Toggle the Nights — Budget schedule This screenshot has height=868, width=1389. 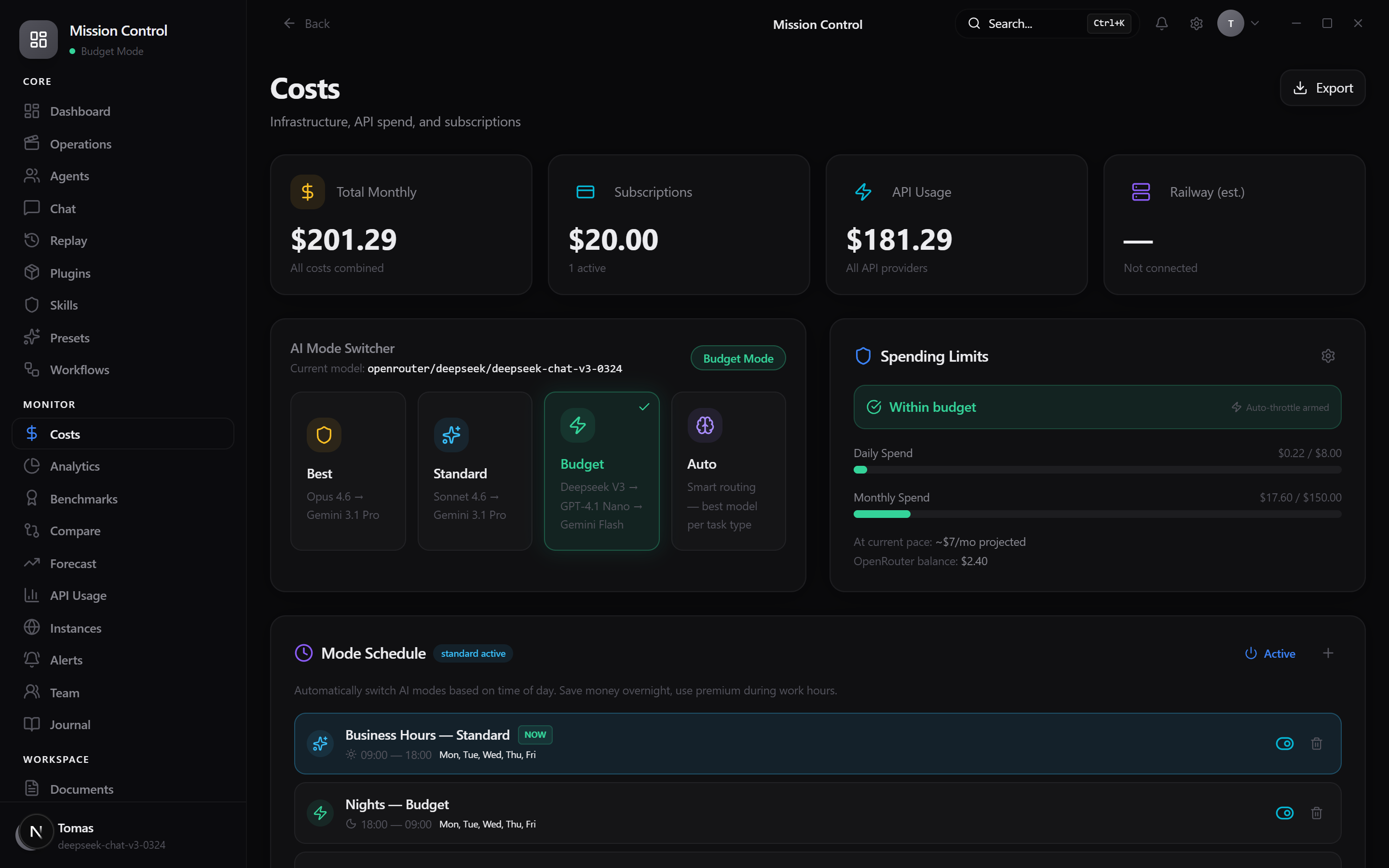pos(1284,813)
